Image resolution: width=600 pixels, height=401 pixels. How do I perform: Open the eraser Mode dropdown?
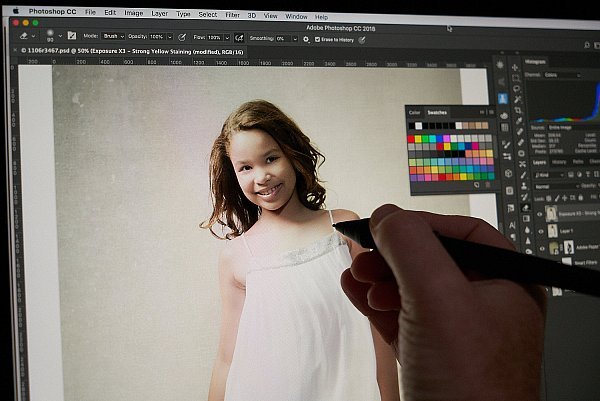tap(113, 36)
